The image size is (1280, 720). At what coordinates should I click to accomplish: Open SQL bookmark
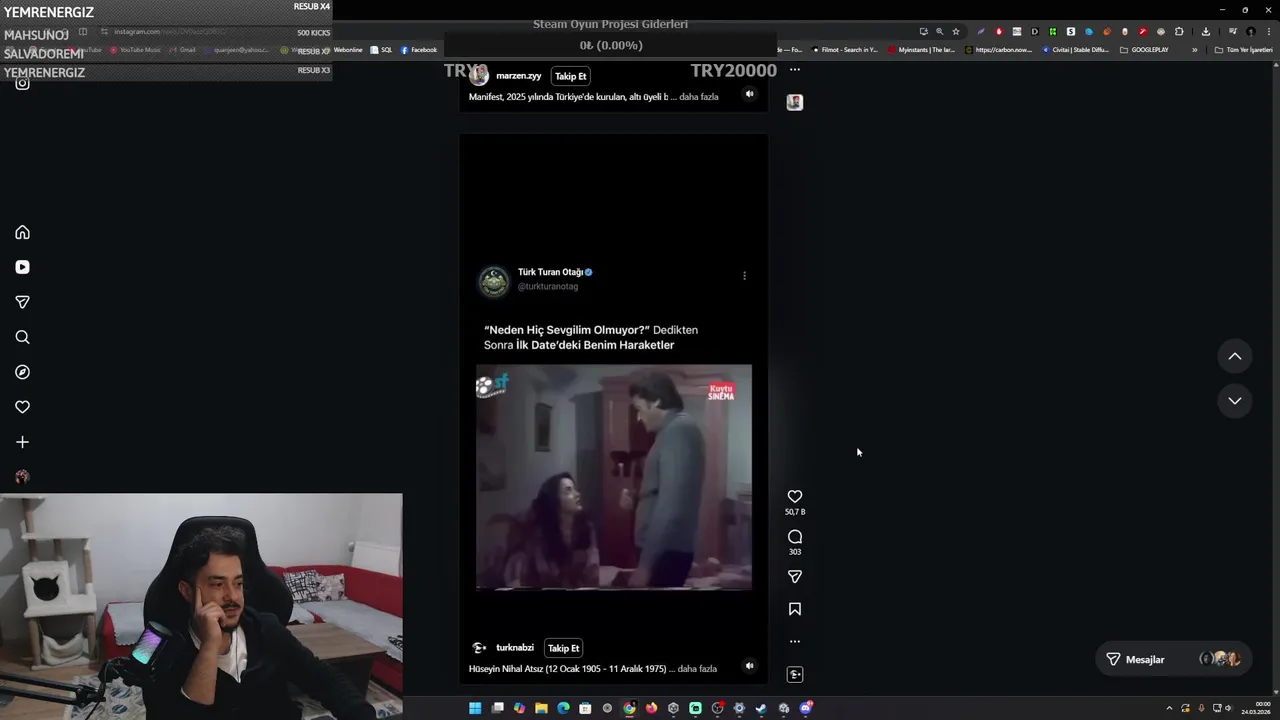click(x=381, y=50)
